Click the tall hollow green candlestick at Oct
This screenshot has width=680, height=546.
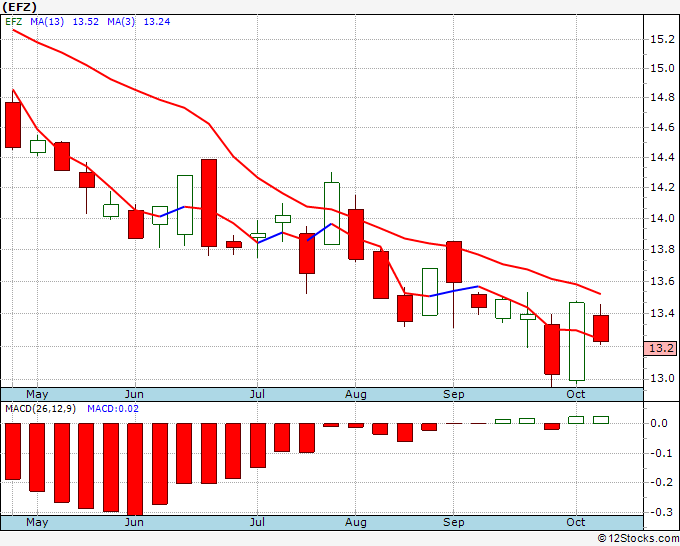pos(577,341)
